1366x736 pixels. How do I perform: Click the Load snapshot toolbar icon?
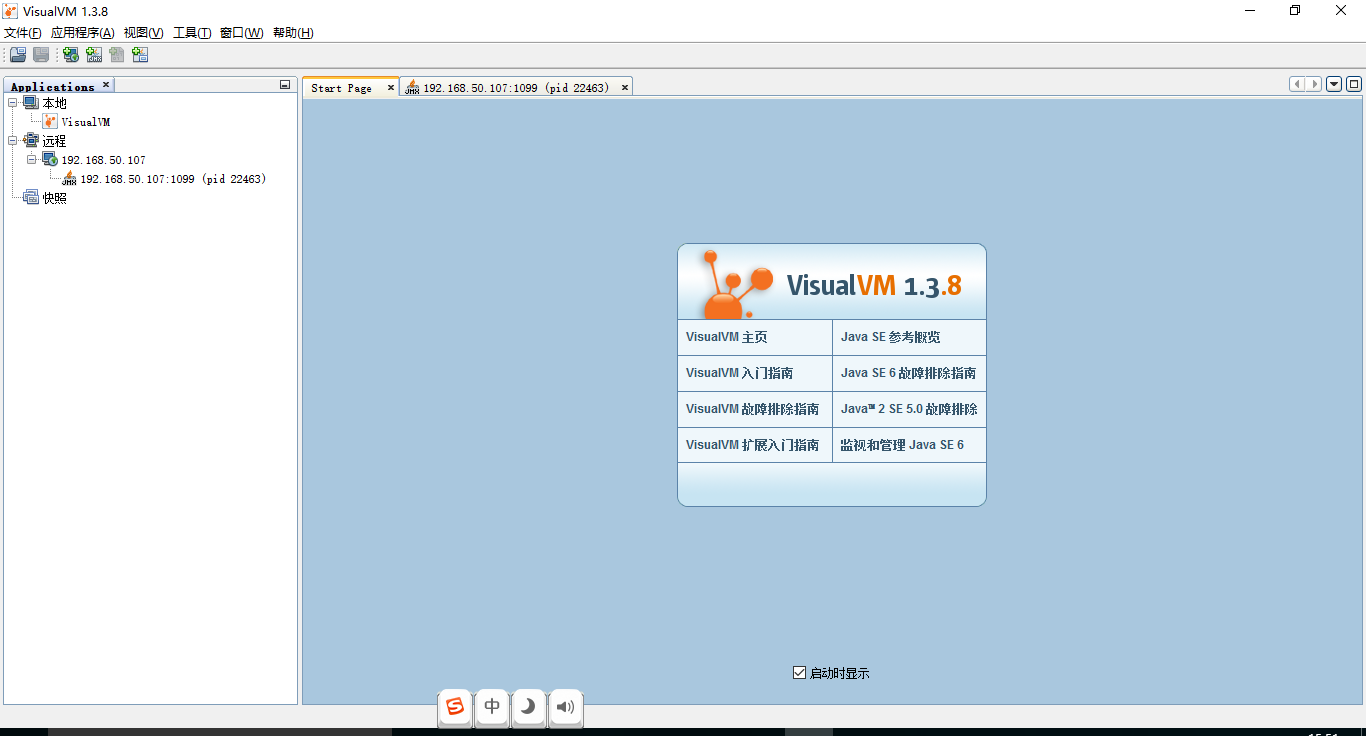[x=18, y=55]
